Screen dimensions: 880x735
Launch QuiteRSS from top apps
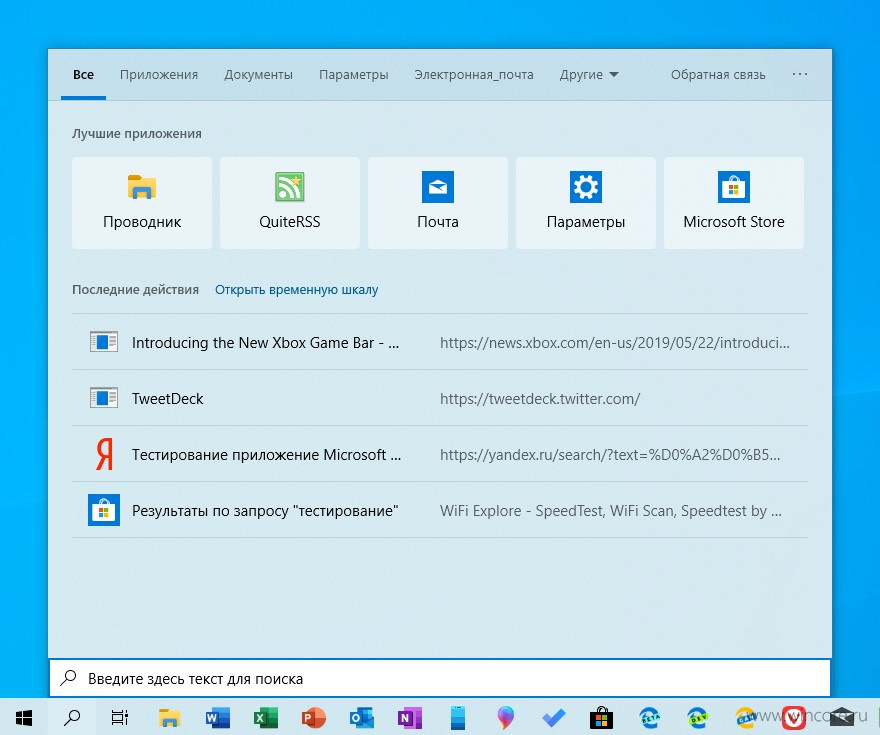pos(290,203)
